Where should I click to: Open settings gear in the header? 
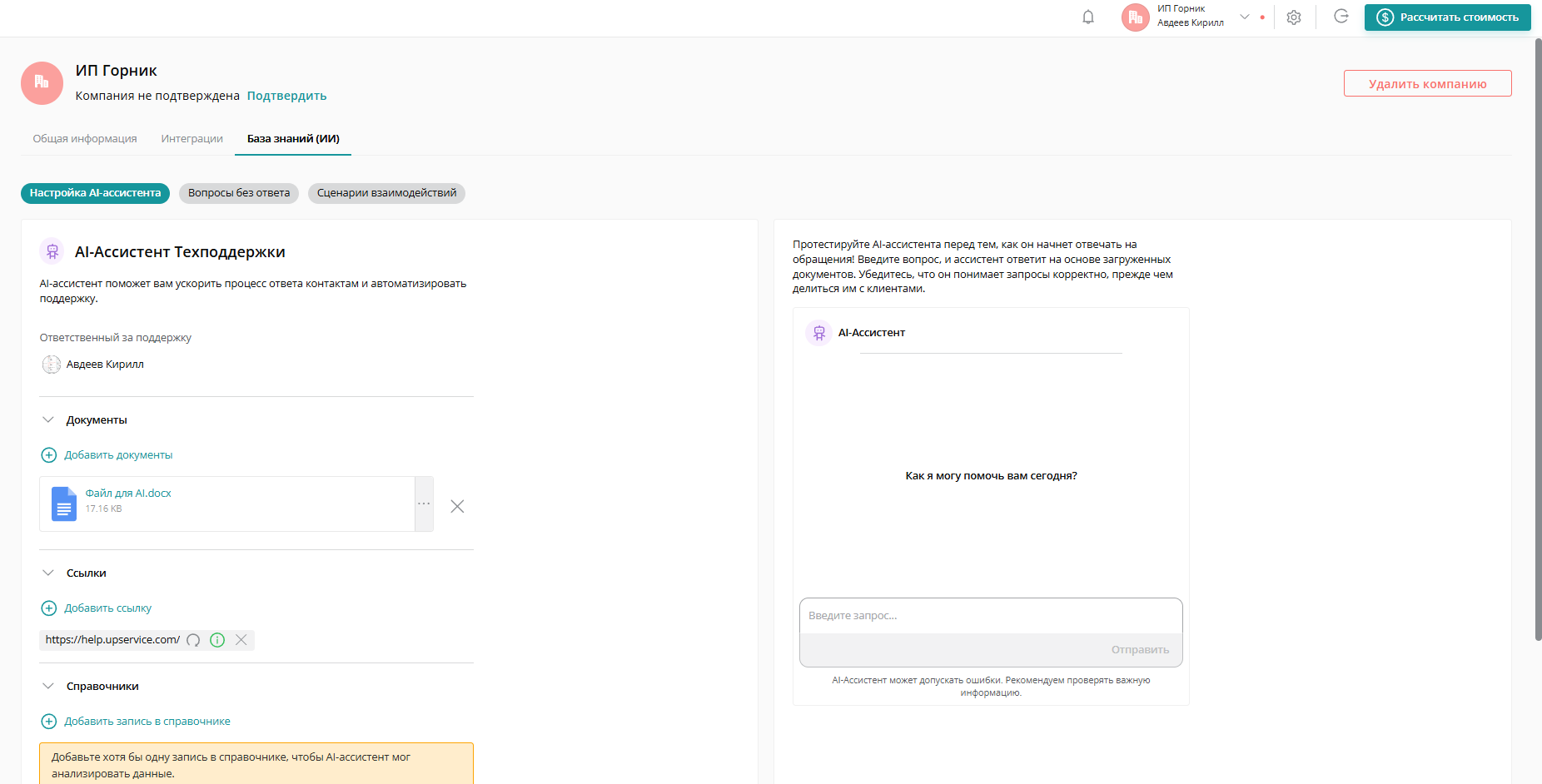click(1294, 17)
